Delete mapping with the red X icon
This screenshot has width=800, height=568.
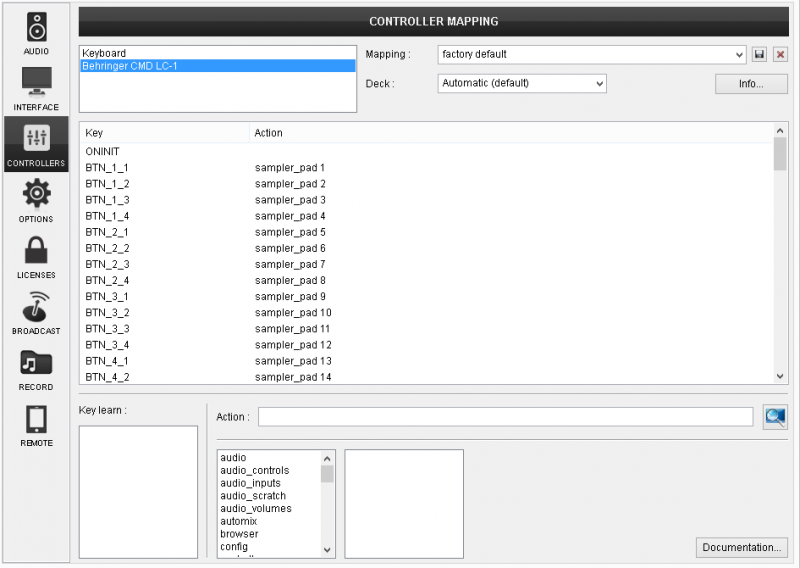click(x=780, y=54)
